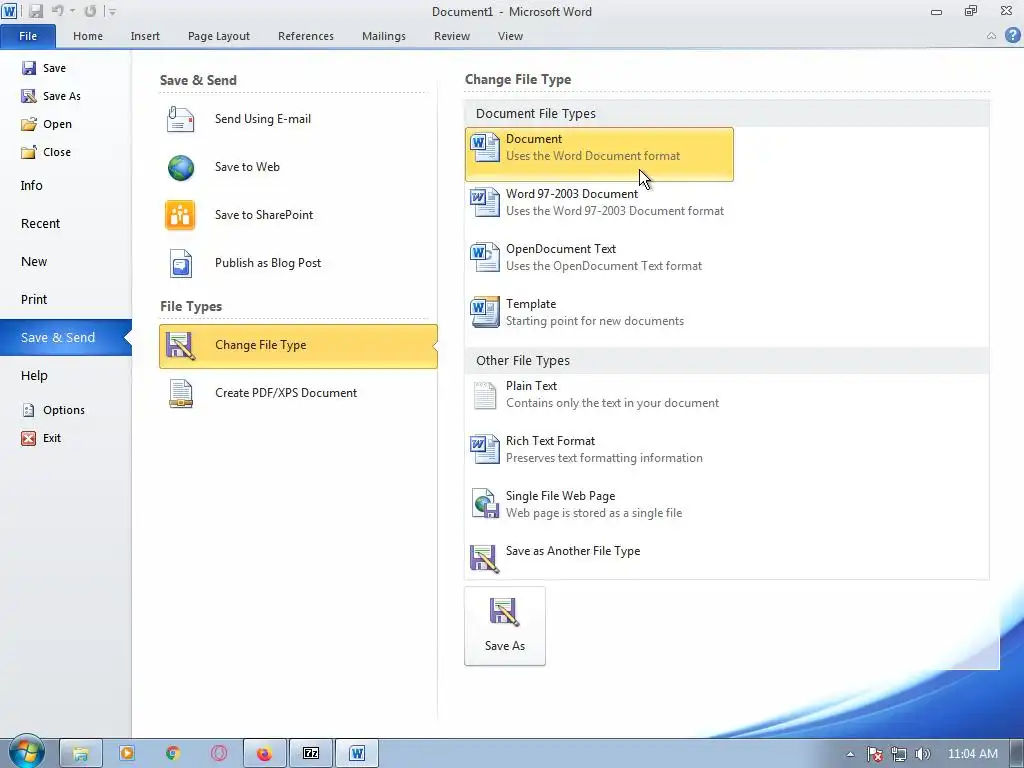Screen dimensions: 1024x768
Task: Open Firefox from the taskbar
Action: pos(264,754)
